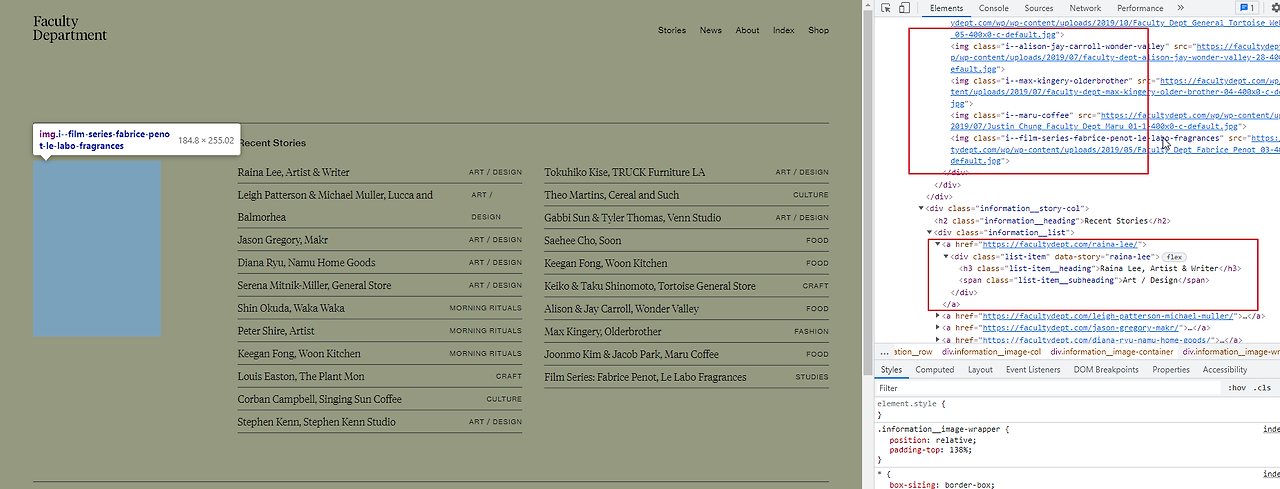Open the Properties tab
The image size is (1280, 489).
[1171, 369]
